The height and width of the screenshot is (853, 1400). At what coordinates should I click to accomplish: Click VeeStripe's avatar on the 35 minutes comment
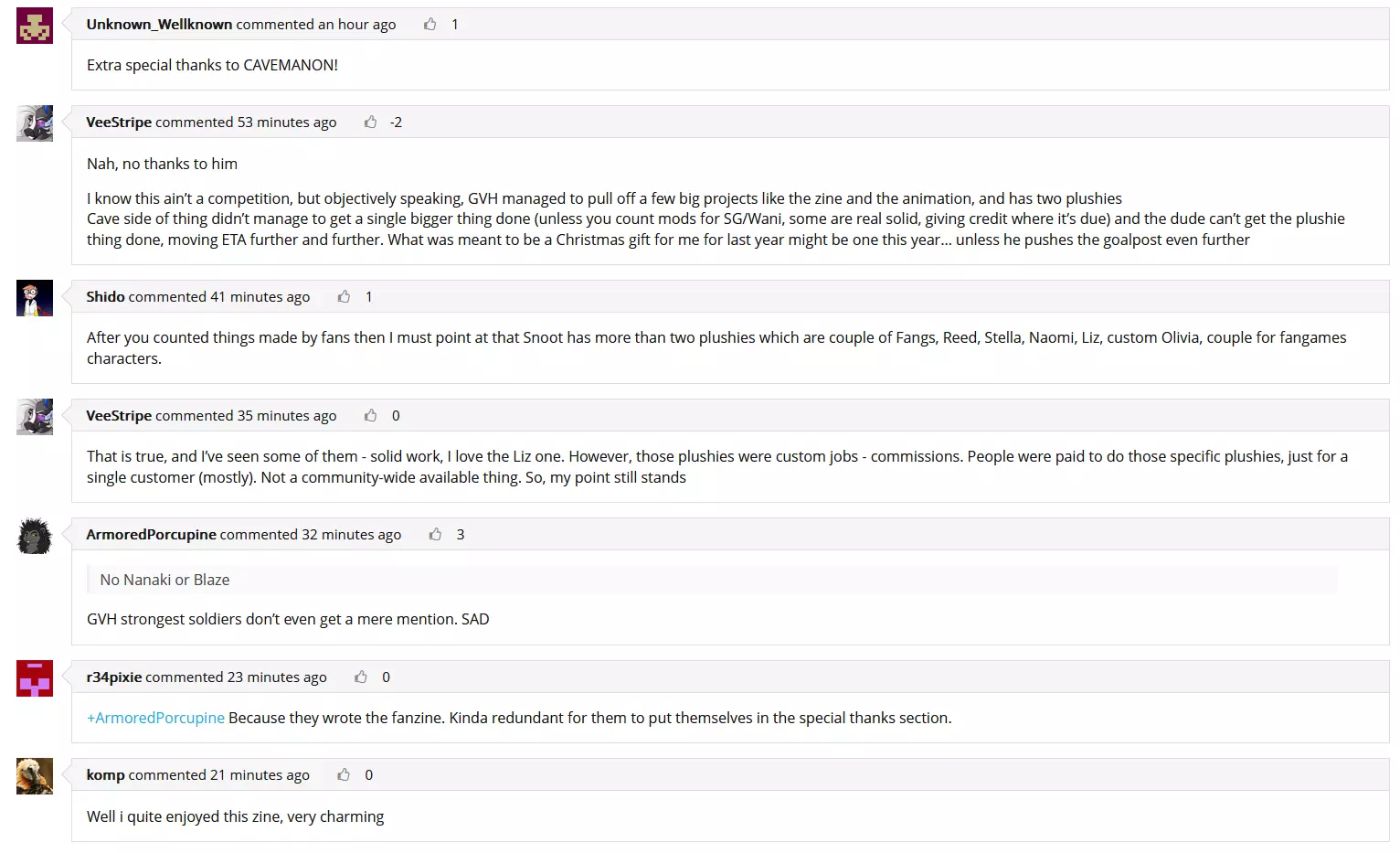[35, 417]
